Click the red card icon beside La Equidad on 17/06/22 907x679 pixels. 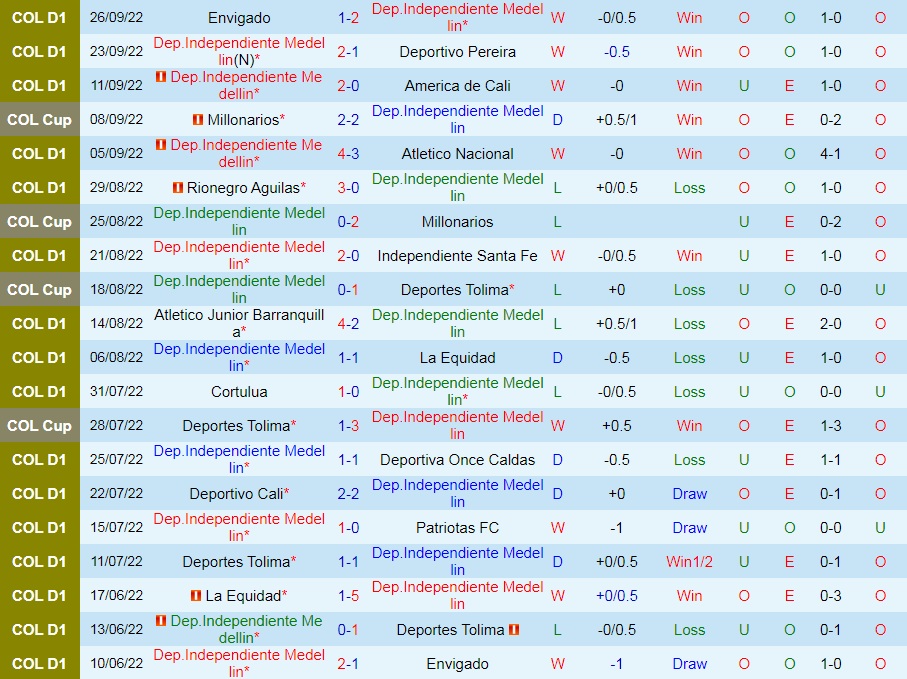point(196,596)
